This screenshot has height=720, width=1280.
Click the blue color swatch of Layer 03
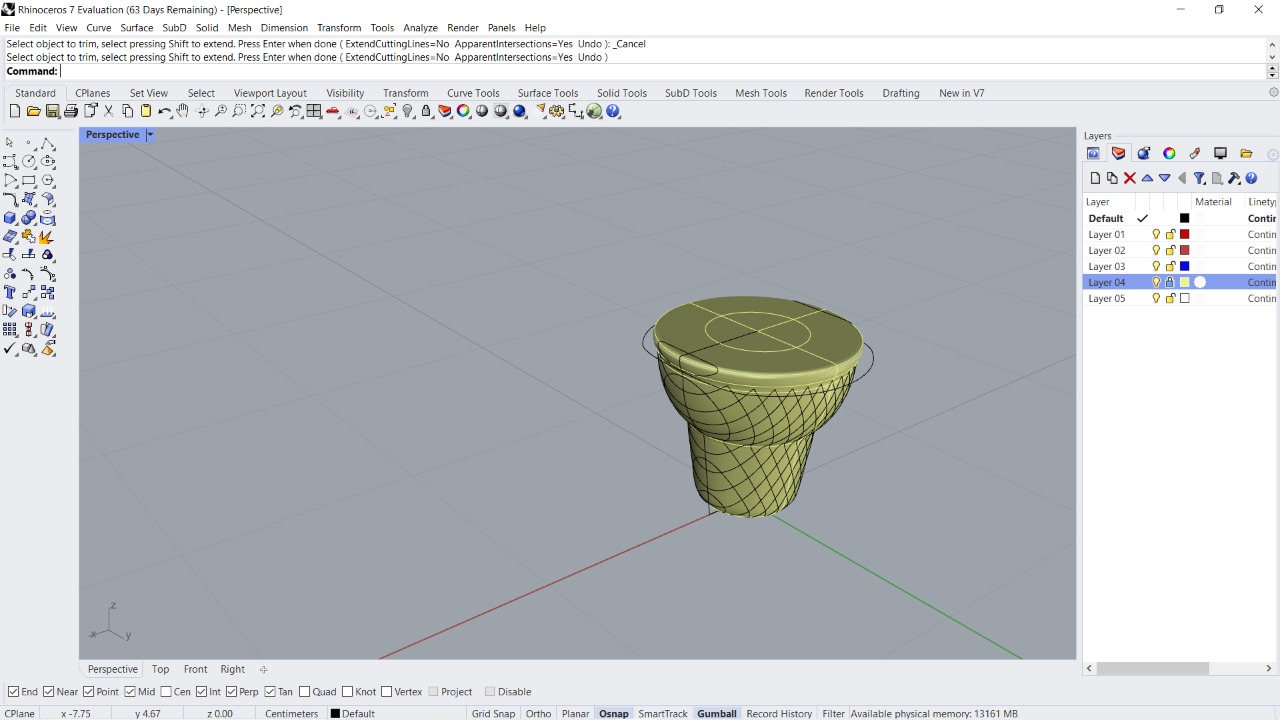tap(1185, 266)
